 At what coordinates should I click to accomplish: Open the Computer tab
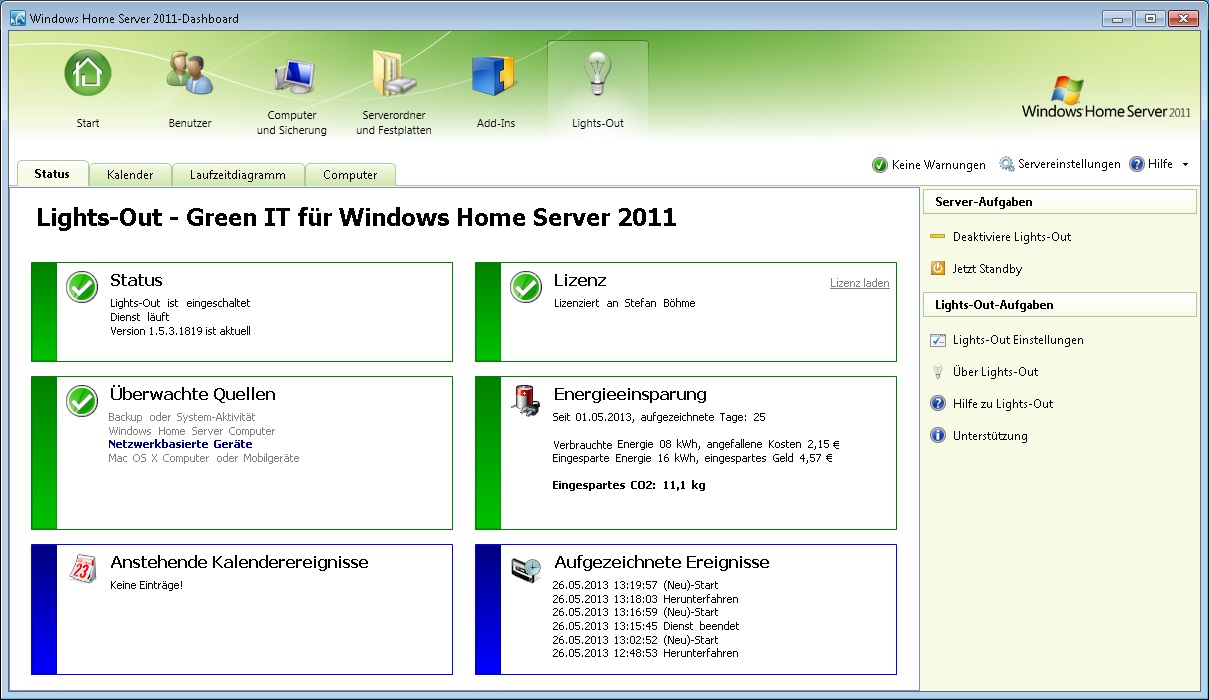350,175
